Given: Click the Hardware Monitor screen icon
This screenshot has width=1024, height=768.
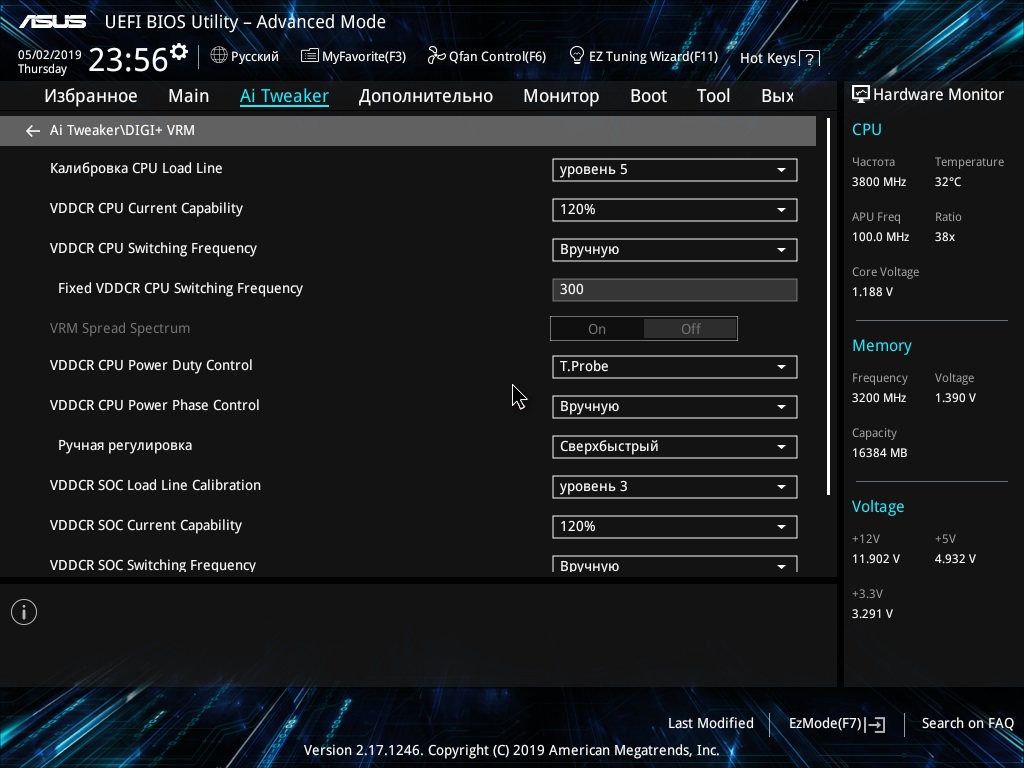Looking at the screenshot, I should click(x=861, y=94).
